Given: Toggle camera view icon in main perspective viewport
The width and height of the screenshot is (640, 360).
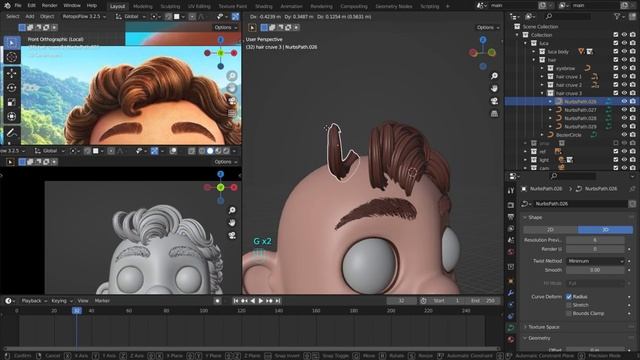Looking at the screenshot, I should 494,101.
